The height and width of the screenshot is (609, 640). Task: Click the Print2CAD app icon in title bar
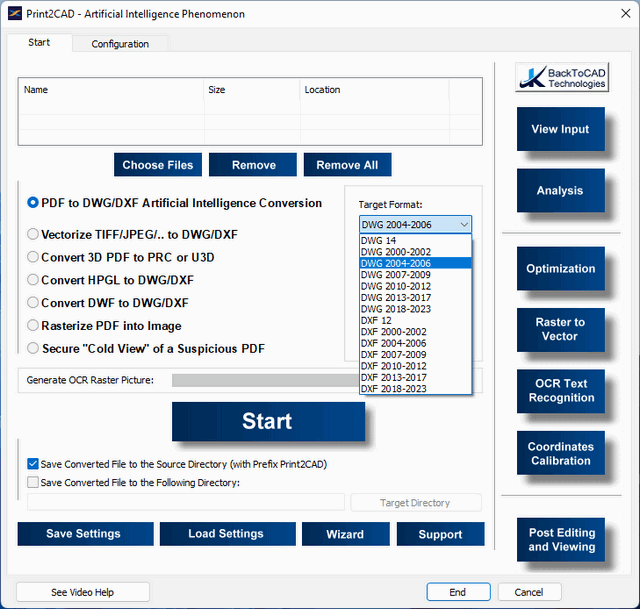point(14,14)
